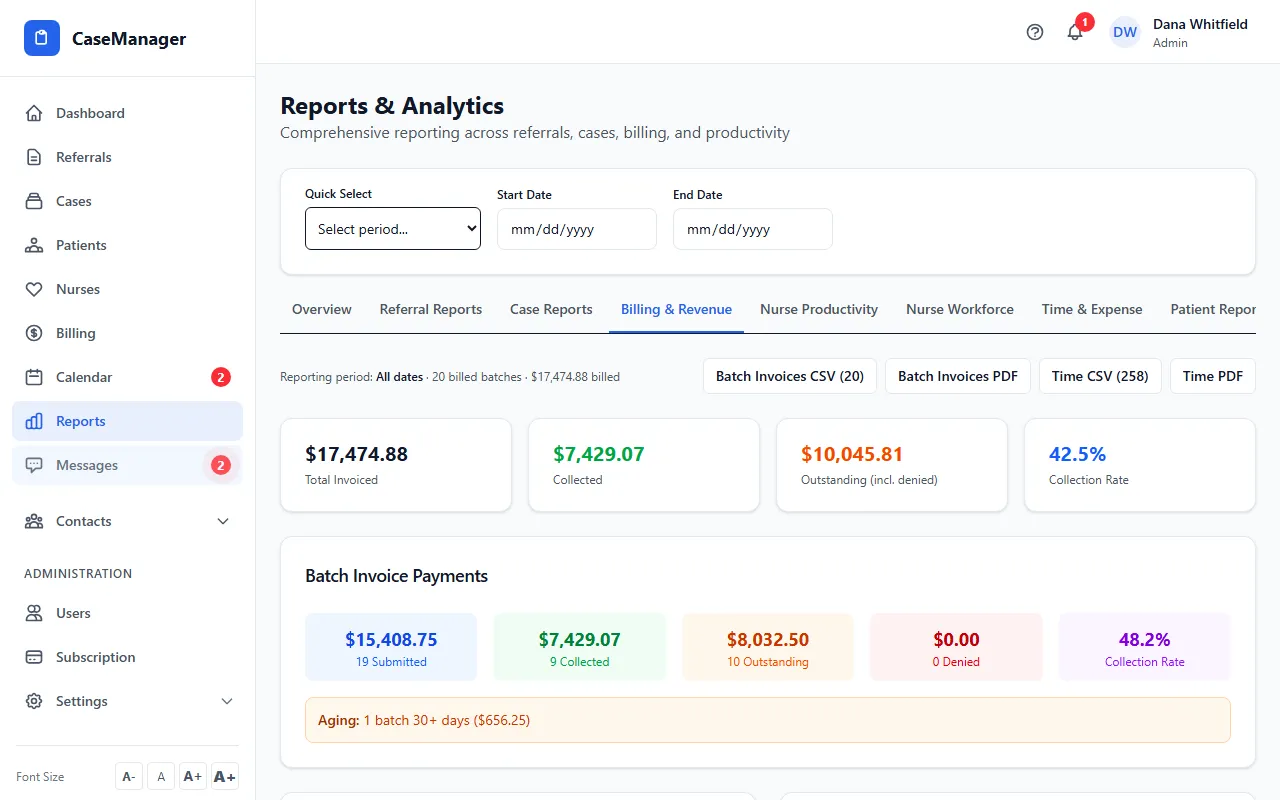1280x800 pixels.
Task: Click the Dashboard home icon
Action: (x=34, y=113)
